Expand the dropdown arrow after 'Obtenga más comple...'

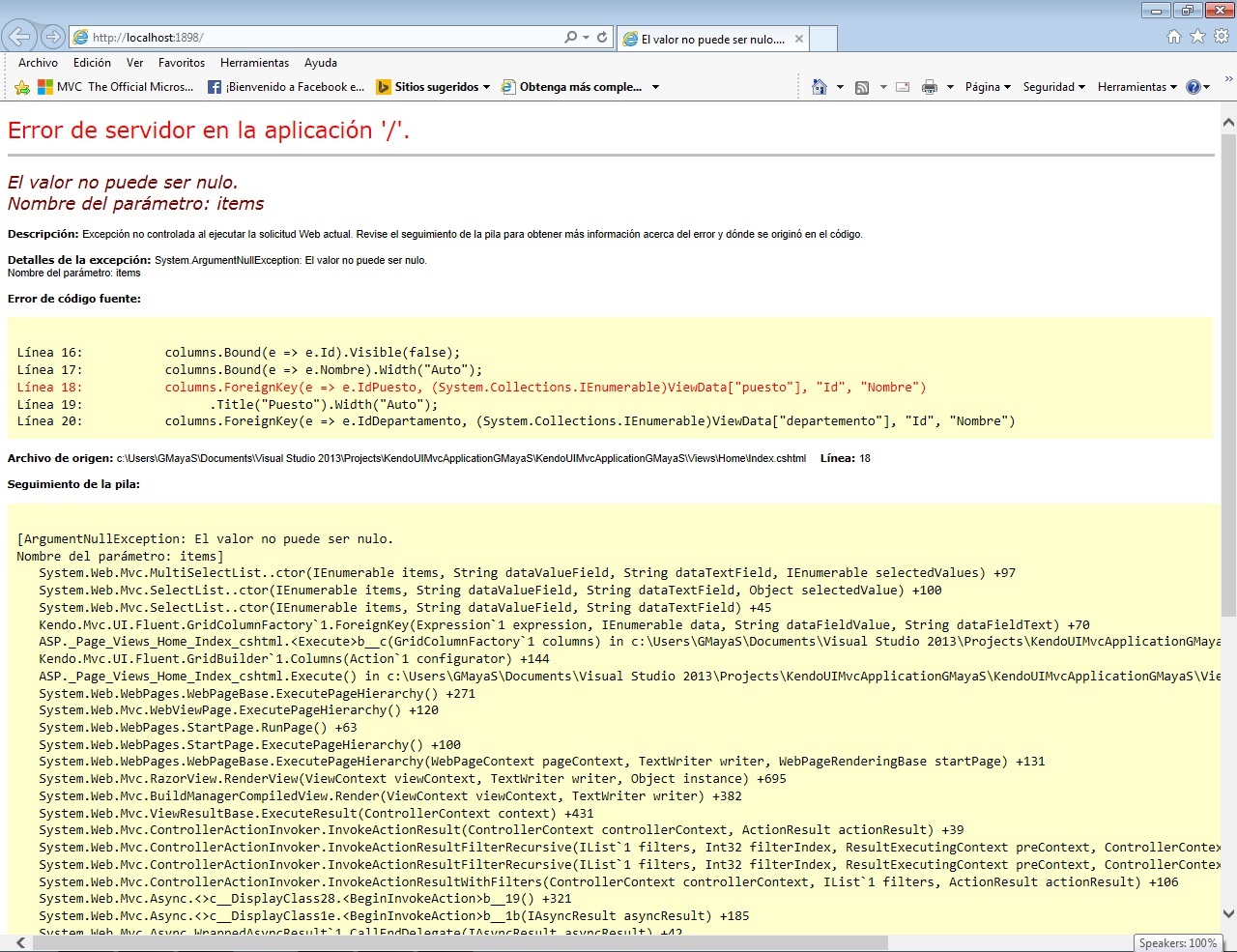pos(655,87)
